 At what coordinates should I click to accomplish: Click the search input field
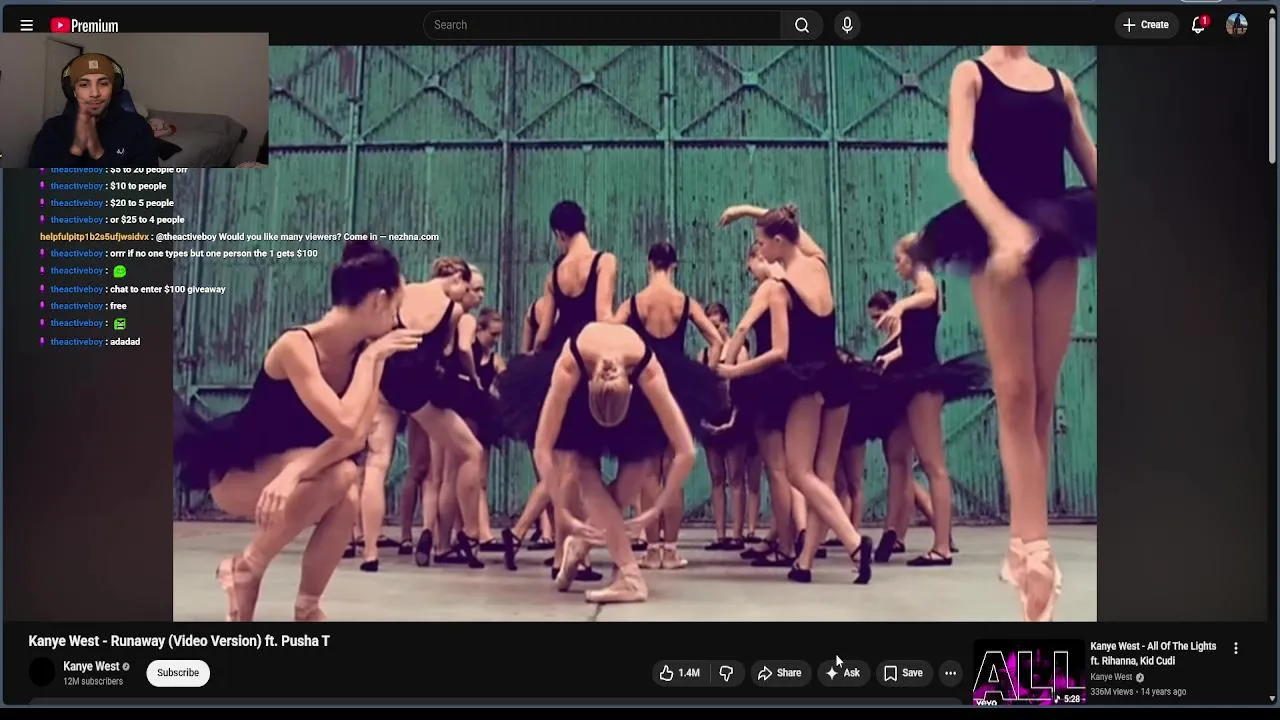pyautogui.click(x=602, y=25)
